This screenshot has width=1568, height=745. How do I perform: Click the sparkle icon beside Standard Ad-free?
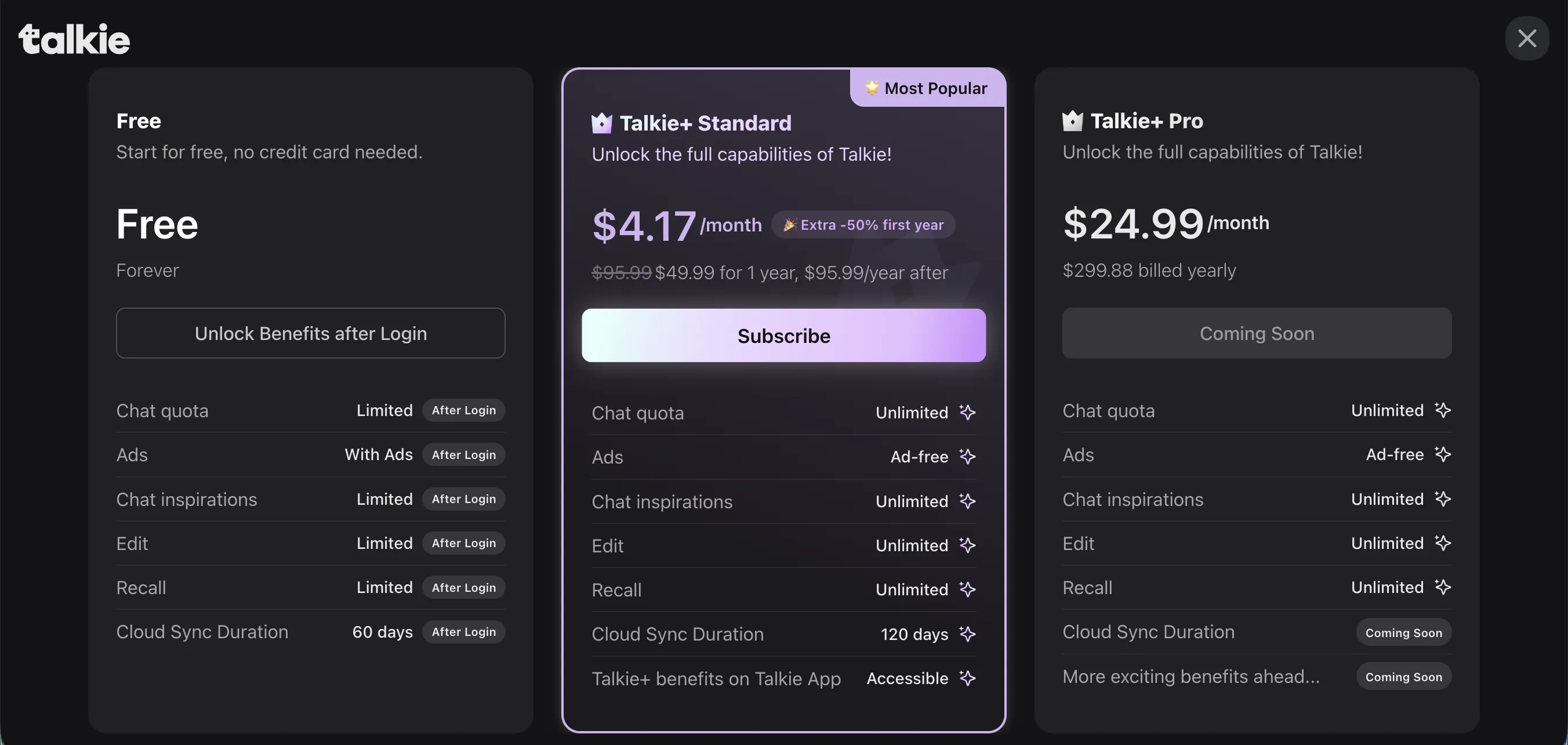[x=967, y=456]
